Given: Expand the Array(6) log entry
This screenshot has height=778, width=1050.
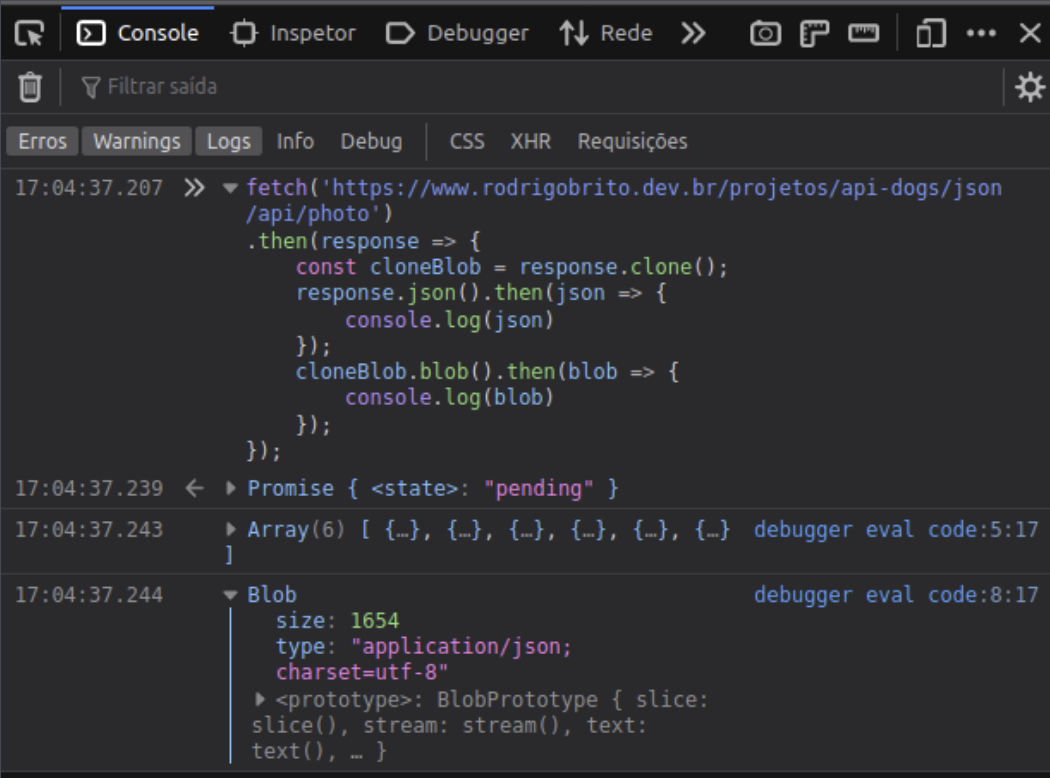Looking at the screenshot, I should pyautogui.click(x=232, y=530).
